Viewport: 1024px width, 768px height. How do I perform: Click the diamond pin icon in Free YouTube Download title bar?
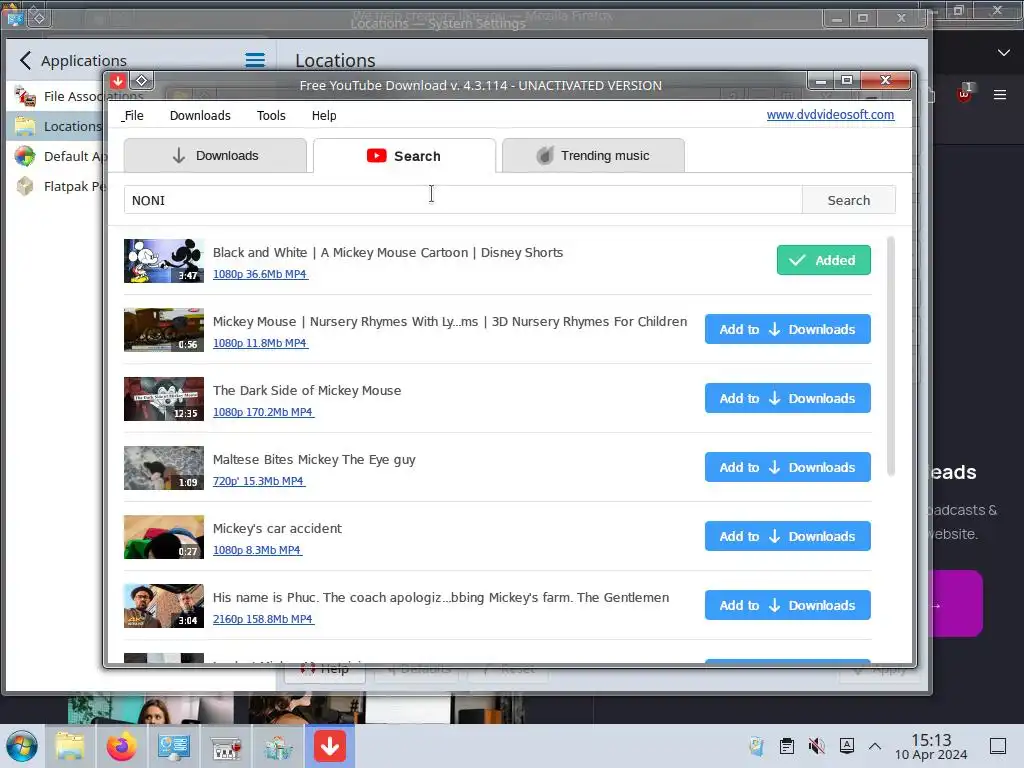click(142, 81)
